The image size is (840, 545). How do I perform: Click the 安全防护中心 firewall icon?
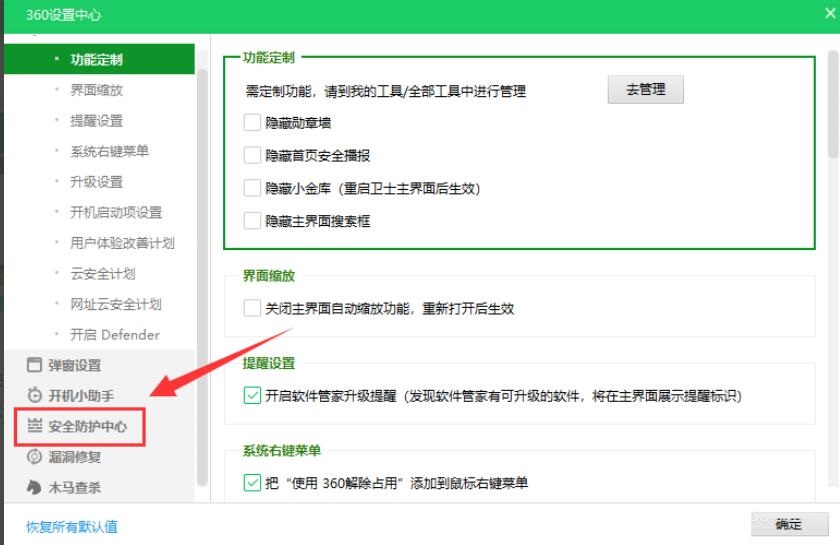(x=34, y=425)
